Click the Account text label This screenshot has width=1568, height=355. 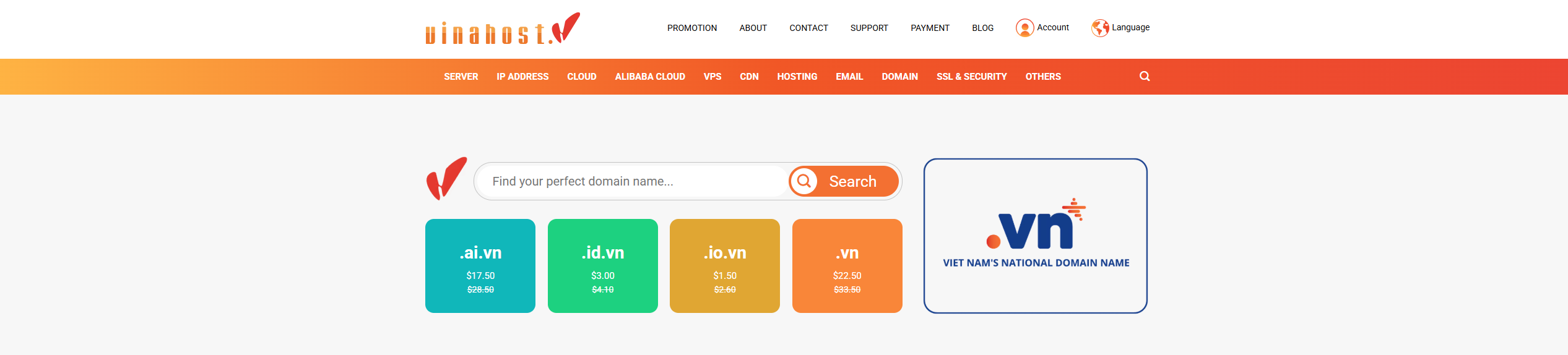[1053, 27]
